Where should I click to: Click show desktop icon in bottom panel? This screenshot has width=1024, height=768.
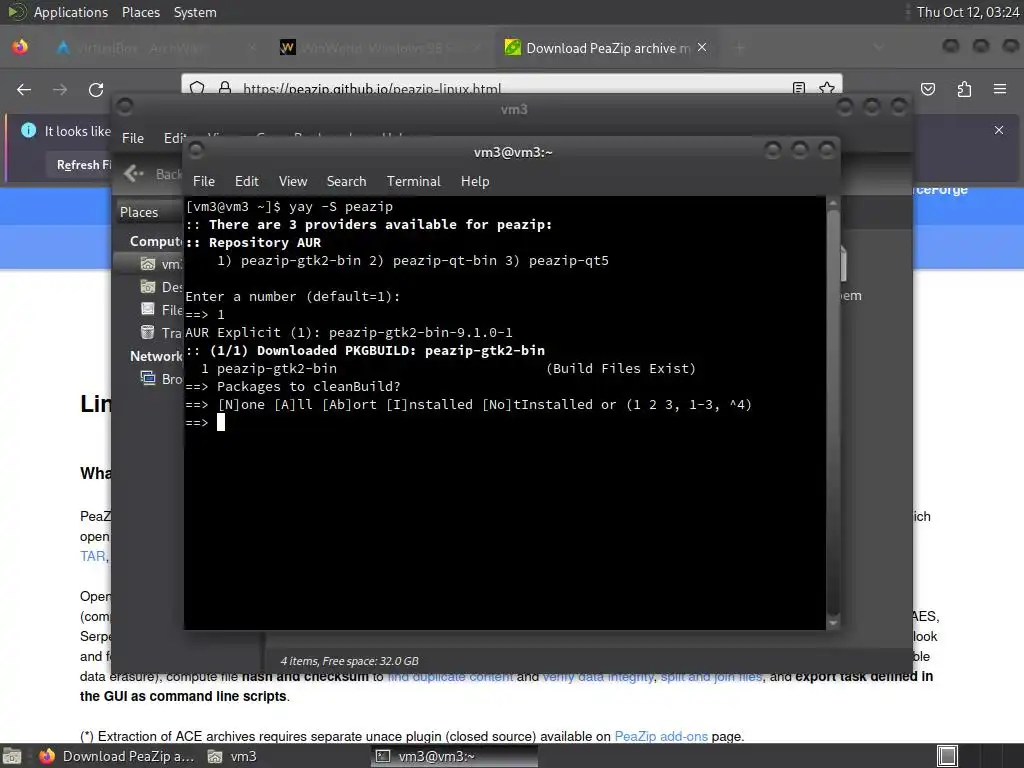click(x=12, y=756)
